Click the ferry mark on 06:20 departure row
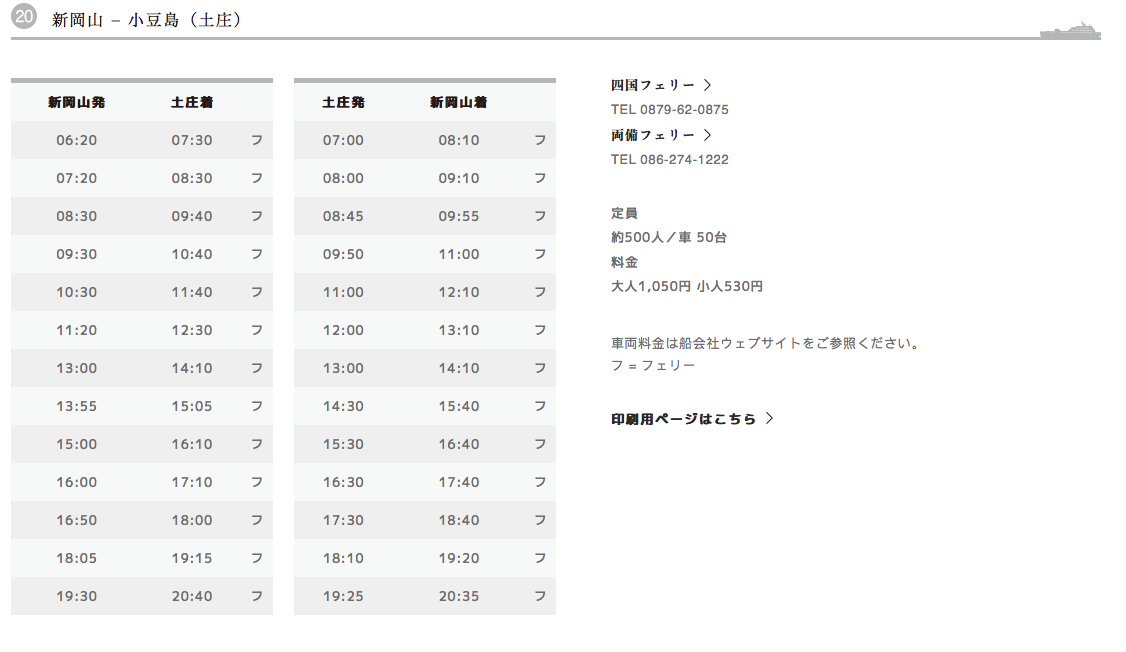 257,140
